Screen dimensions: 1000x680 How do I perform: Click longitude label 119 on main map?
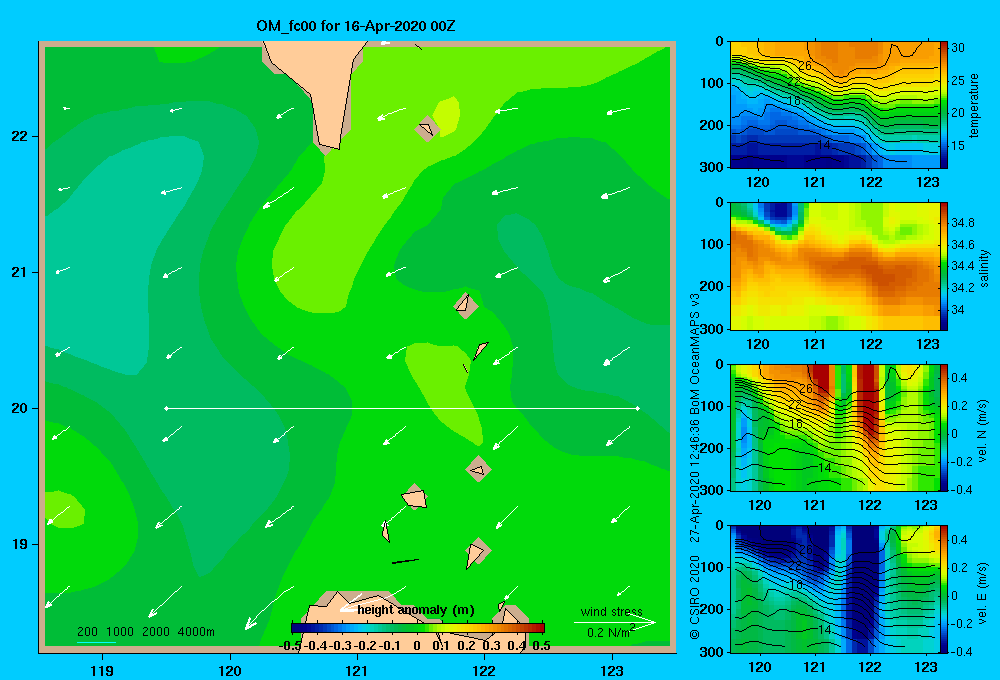coord(102,670)
